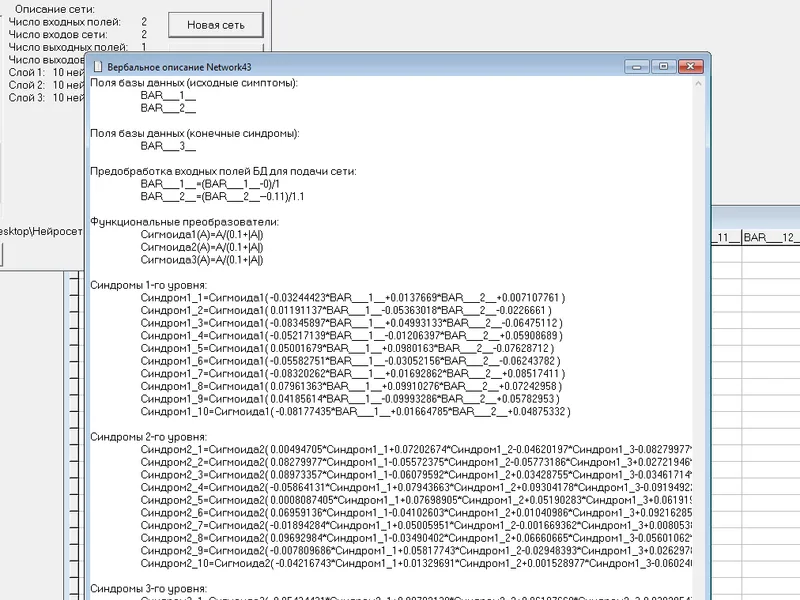Click the heading Синдромы 2-го уровня
The image size is (800, 600).
(148, 437)
